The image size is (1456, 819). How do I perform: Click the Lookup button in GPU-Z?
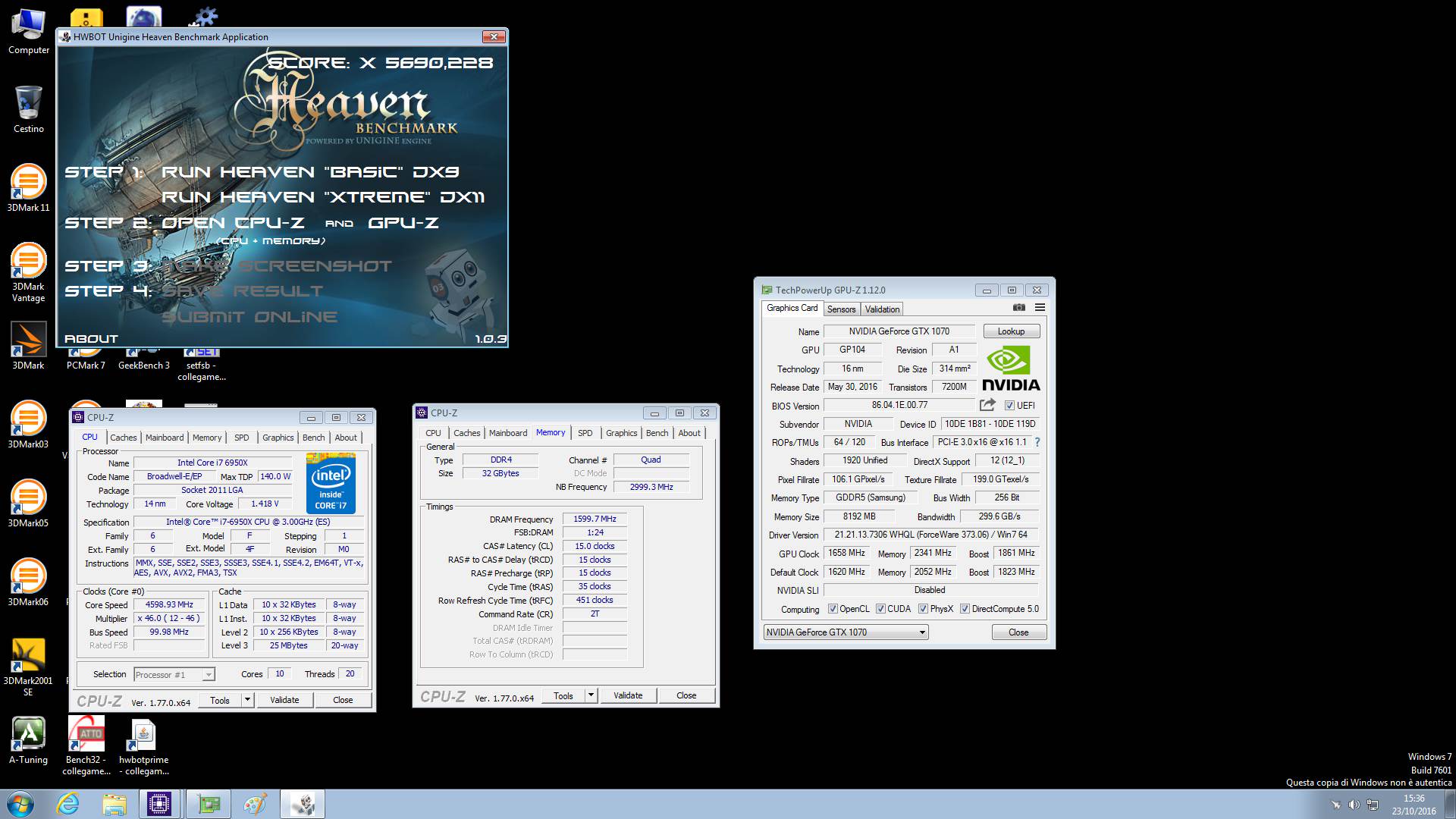(x=1011, y=331)
